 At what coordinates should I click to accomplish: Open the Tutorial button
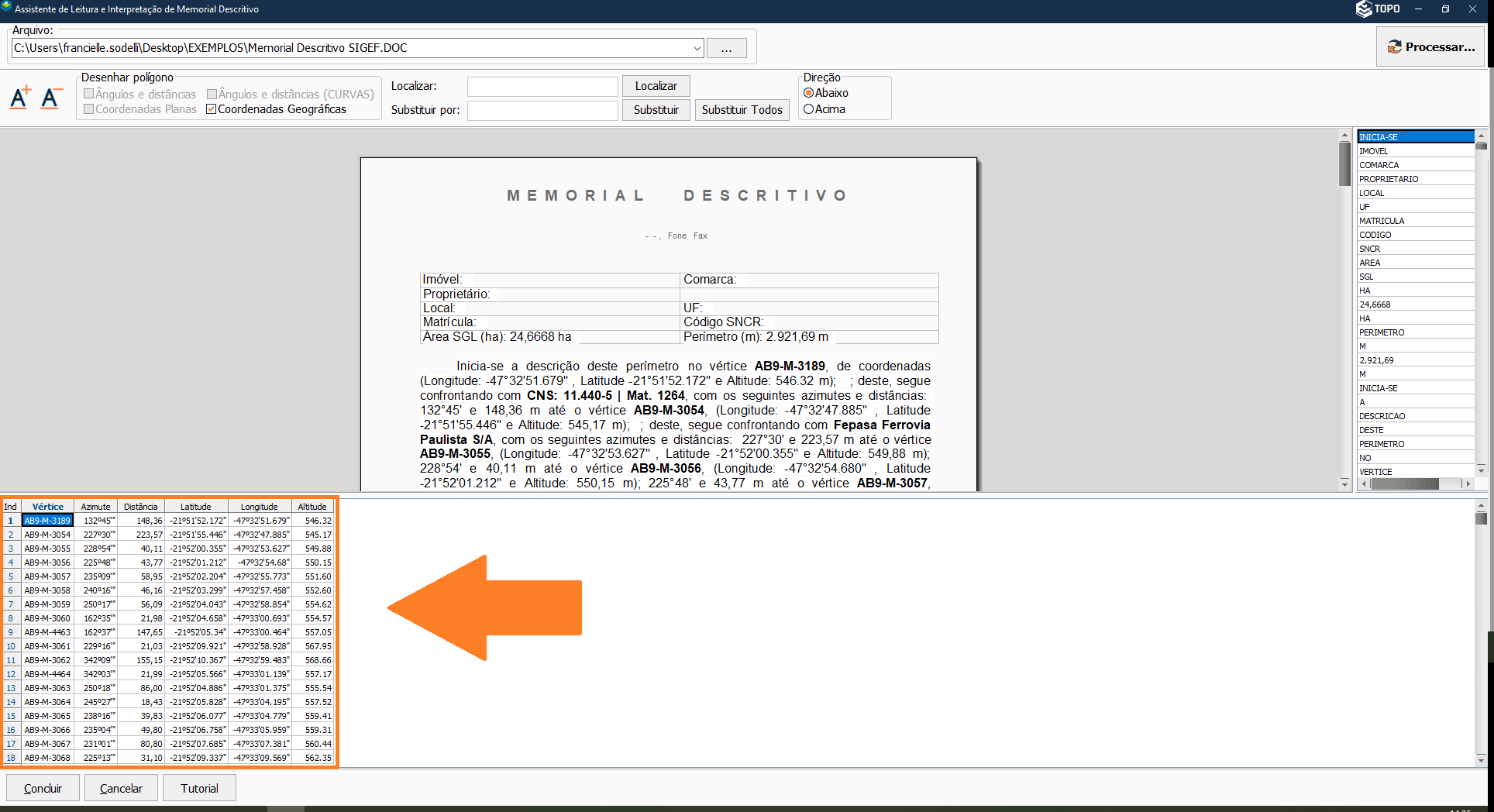[x=199, y=788]
